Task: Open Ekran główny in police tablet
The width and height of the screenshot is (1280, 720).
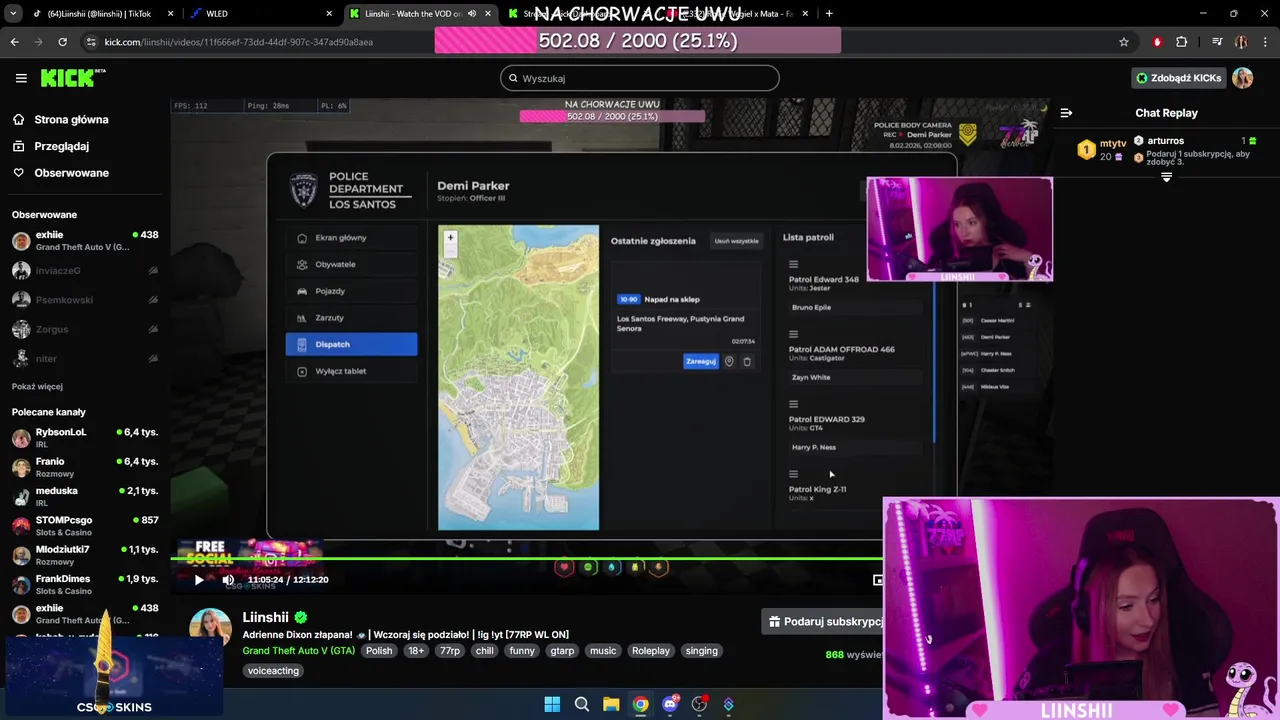Action: (x=351, y=238)
